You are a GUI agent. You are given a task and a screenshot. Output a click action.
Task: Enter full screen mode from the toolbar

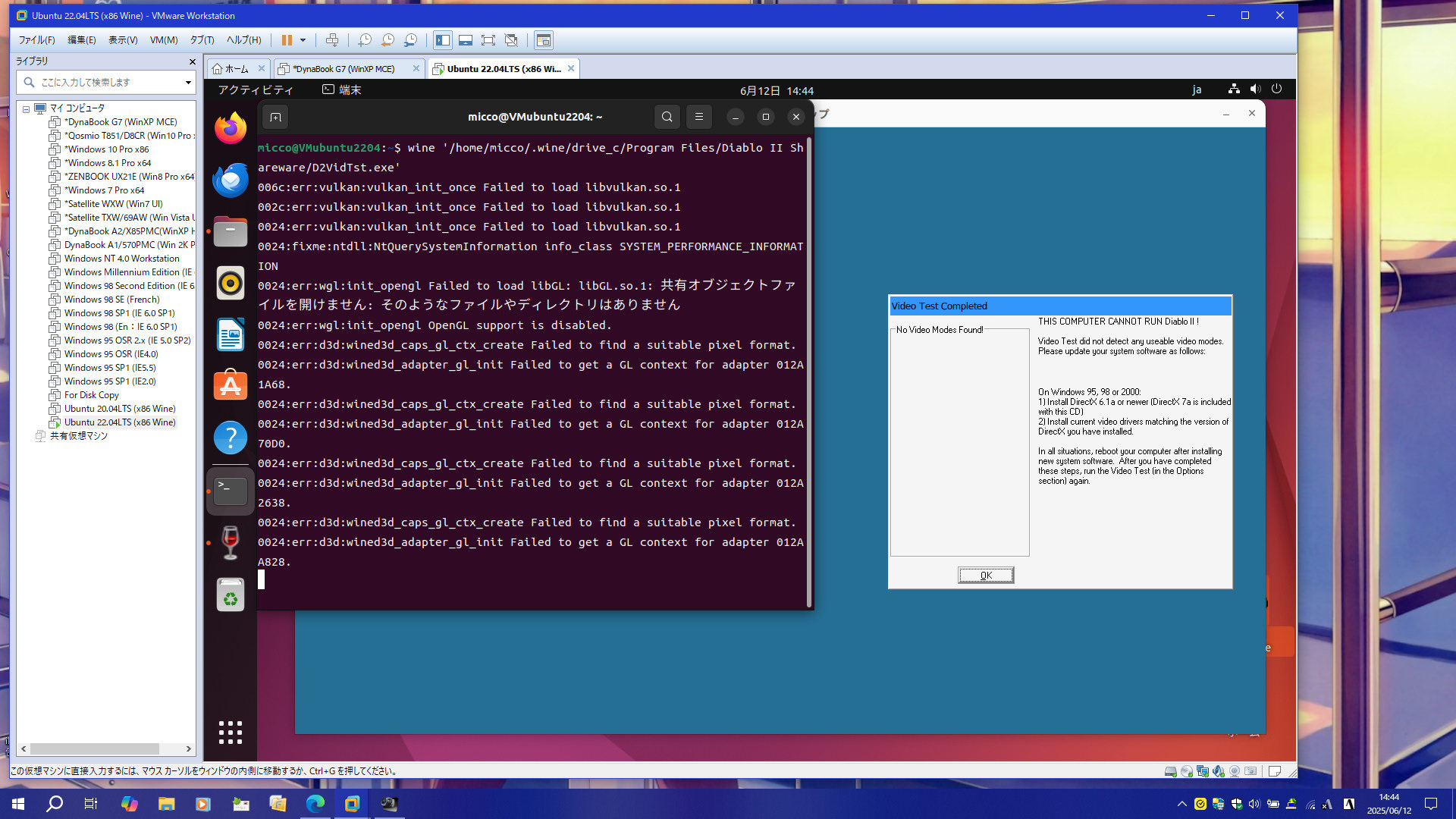[x=488, y=40]
